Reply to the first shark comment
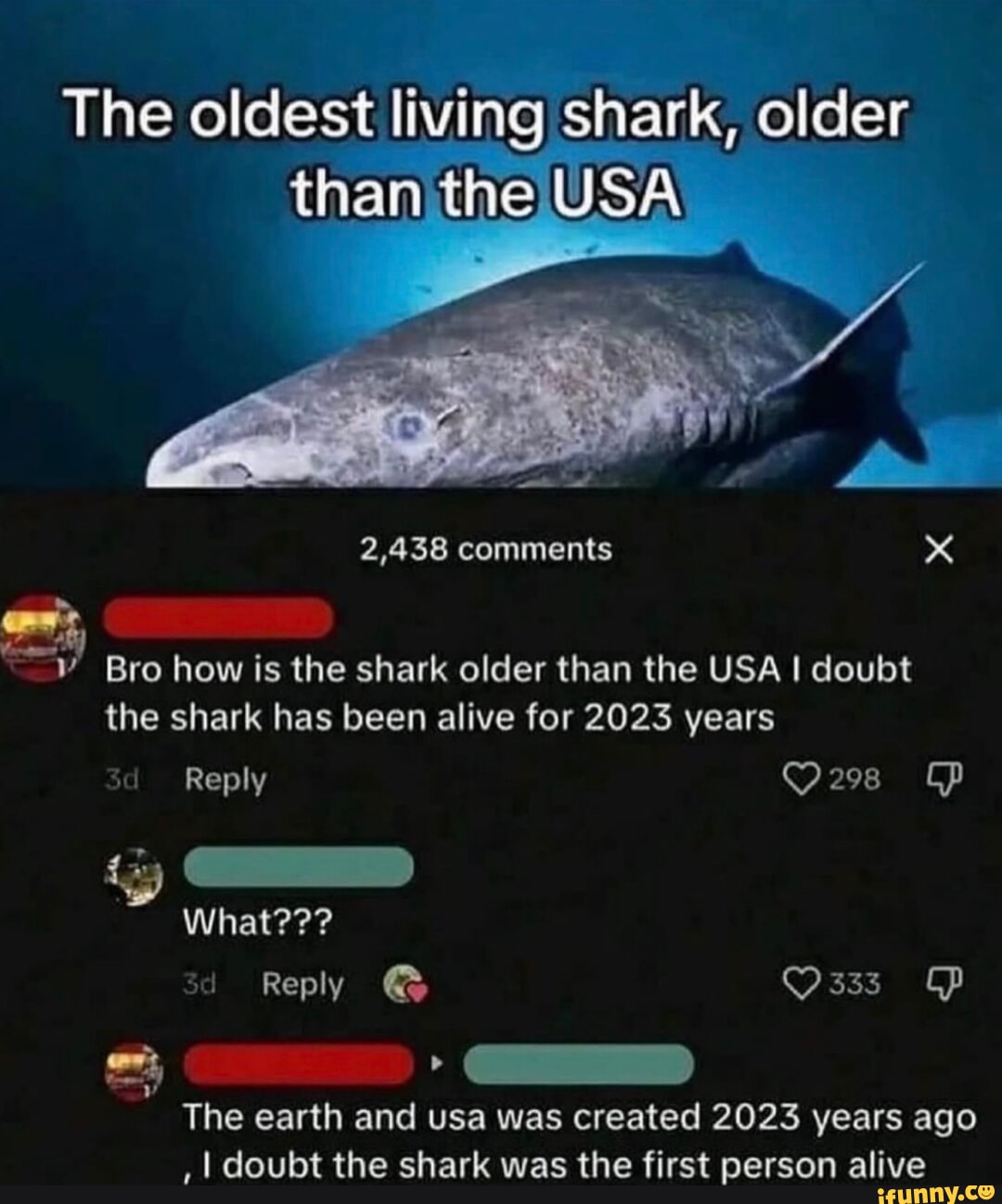Viewport: 1002px width, 1204px height. click(225, 780)
